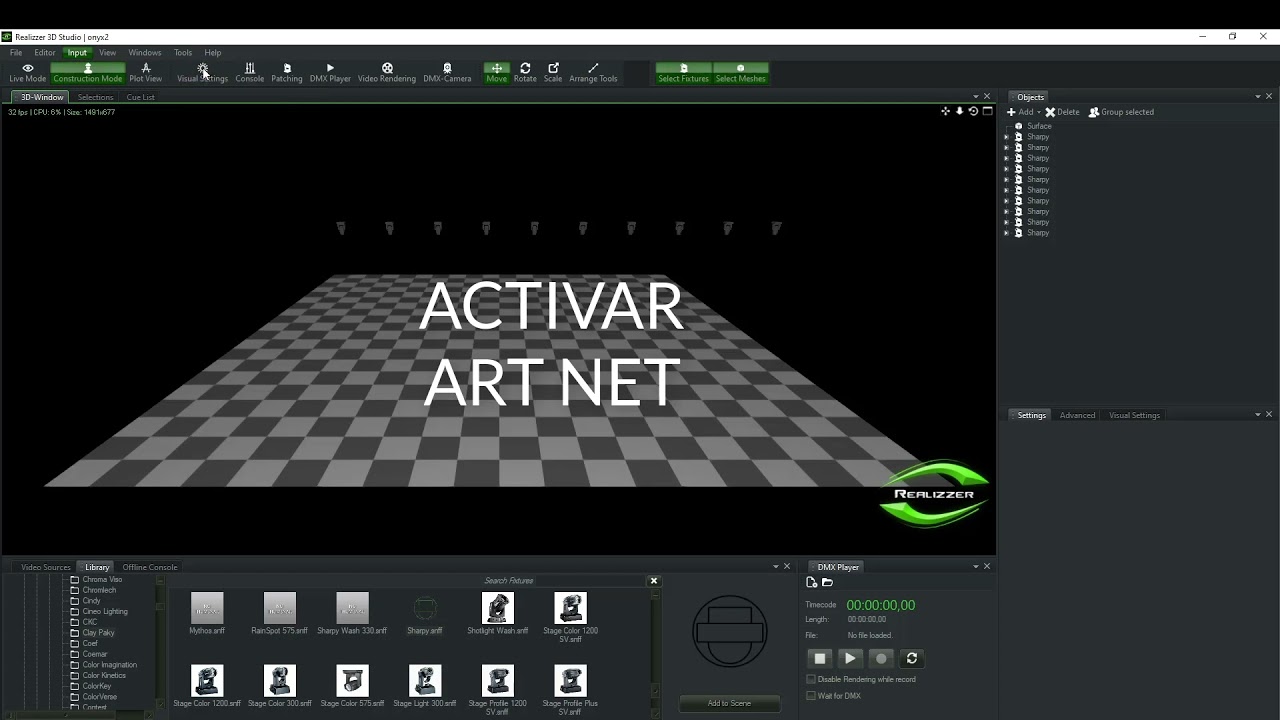Open Visual Settings from the toolbar
This screenshot has height=720, width=1280.
point(203,73)
